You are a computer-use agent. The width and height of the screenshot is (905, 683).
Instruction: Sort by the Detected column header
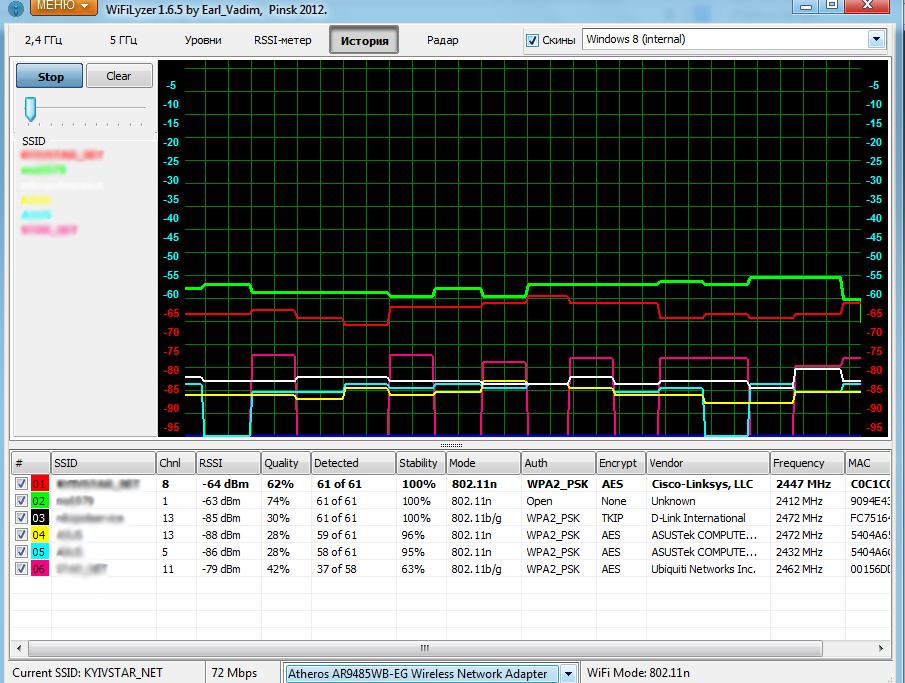point(354,463)
